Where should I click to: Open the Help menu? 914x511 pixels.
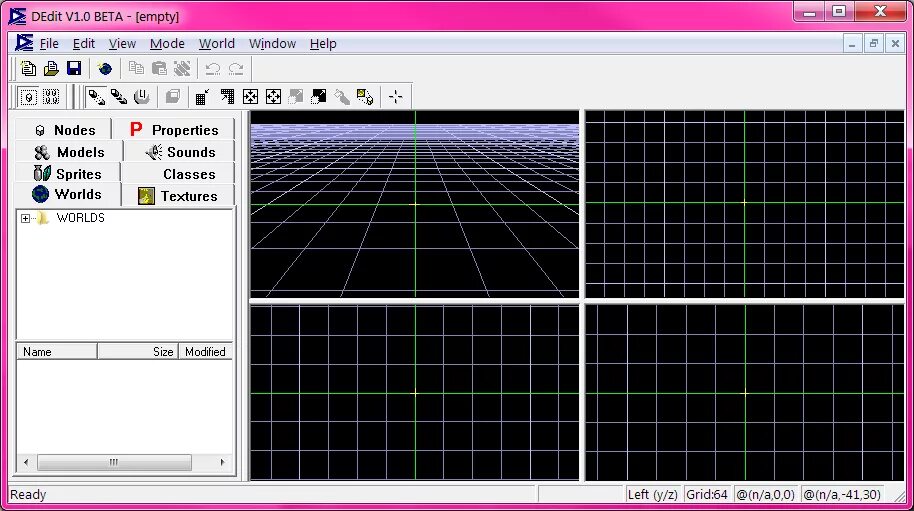click(x=323, y=44)
